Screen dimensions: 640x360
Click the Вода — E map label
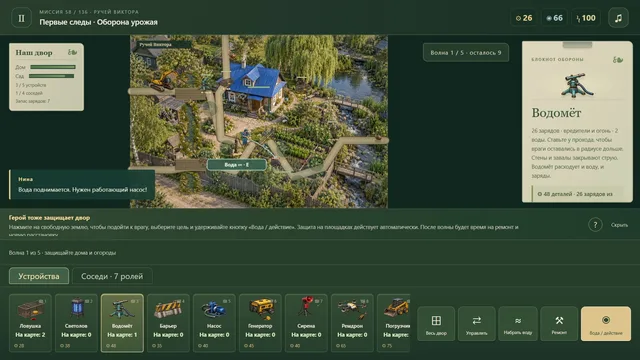click(x=237, y=165)
